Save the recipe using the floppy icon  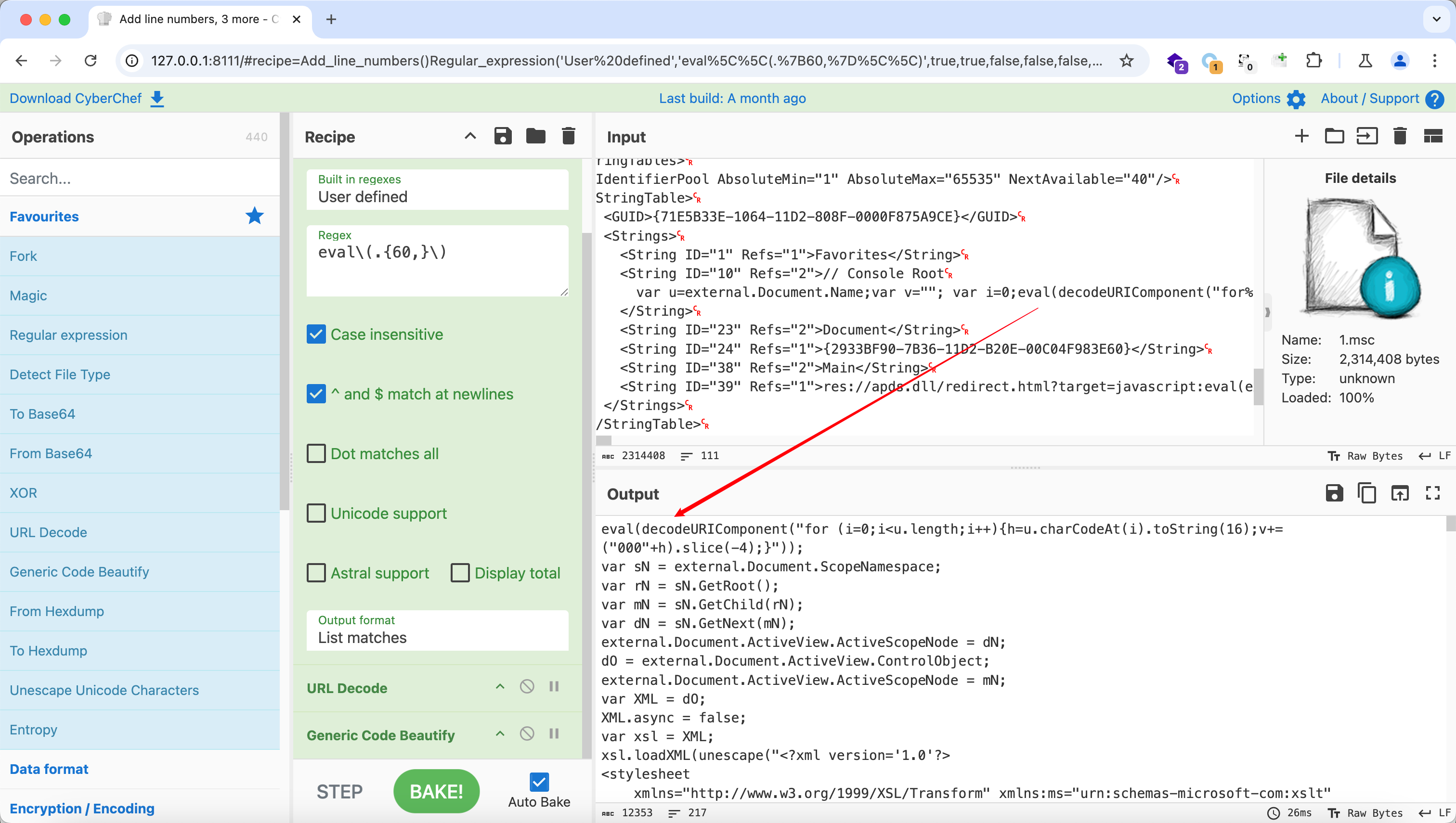coord(502,136)
